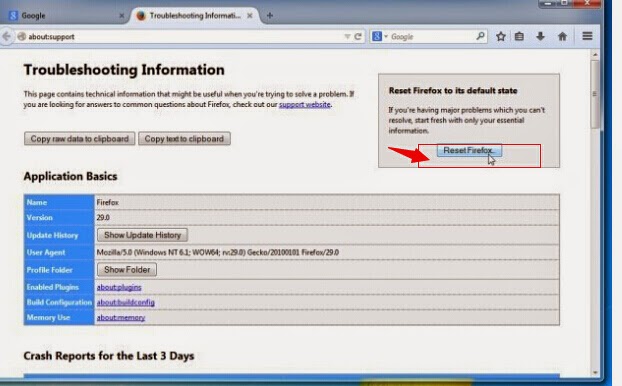This screenshot has height=386, width=622.
Task: Open the URL history dropdown arrow
Action: coord(347,36)
